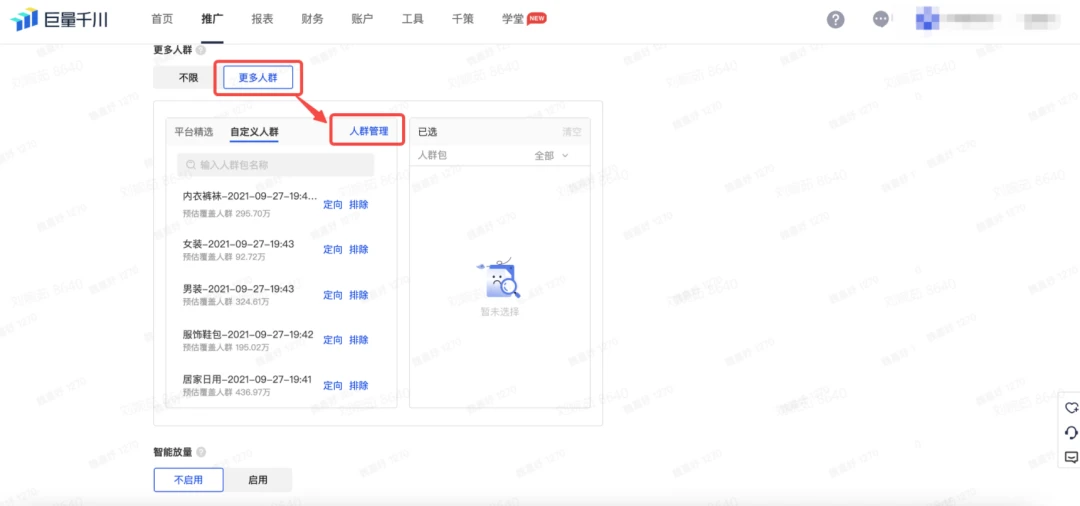Click the 巨量千川 logo icon
This screenshot has width=1080, height=506.
coord(24,20)
